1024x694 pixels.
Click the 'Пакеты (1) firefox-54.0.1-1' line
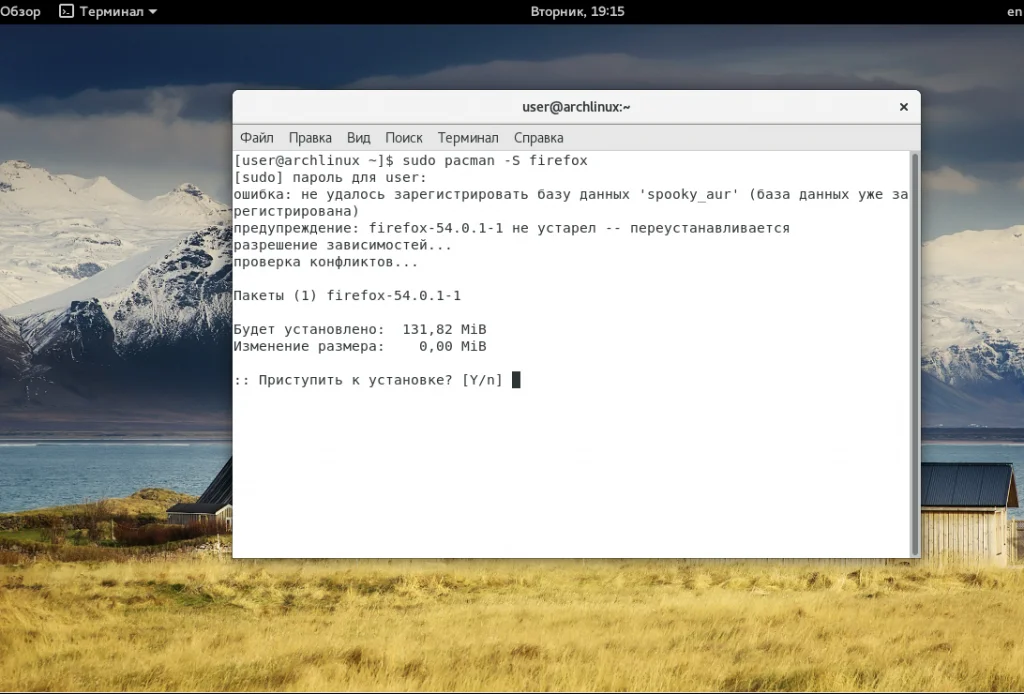347,296
